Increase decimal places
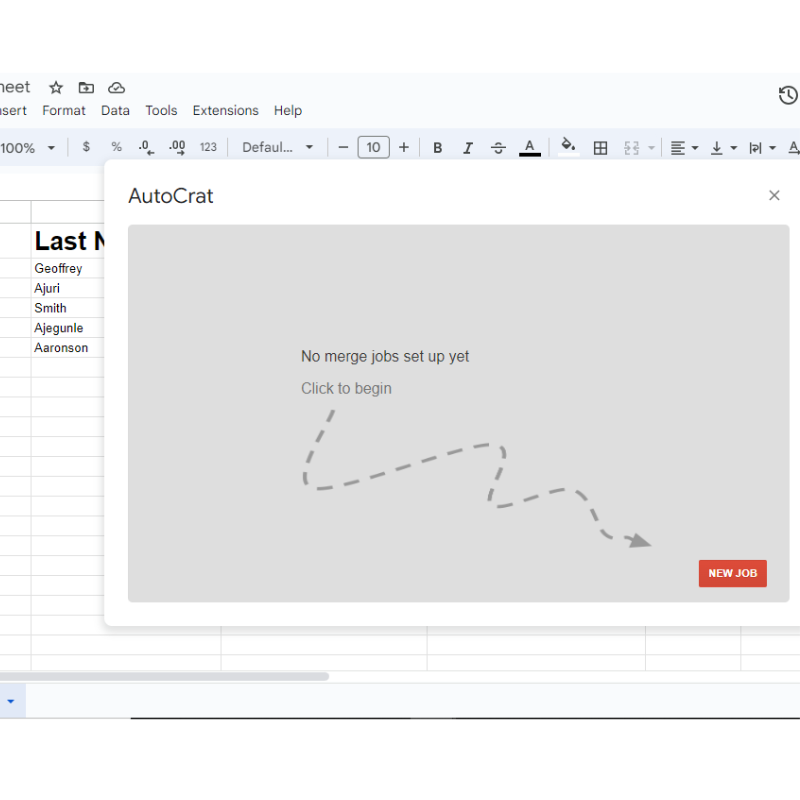This screenshot has width=800, height=800. [177, 147]
